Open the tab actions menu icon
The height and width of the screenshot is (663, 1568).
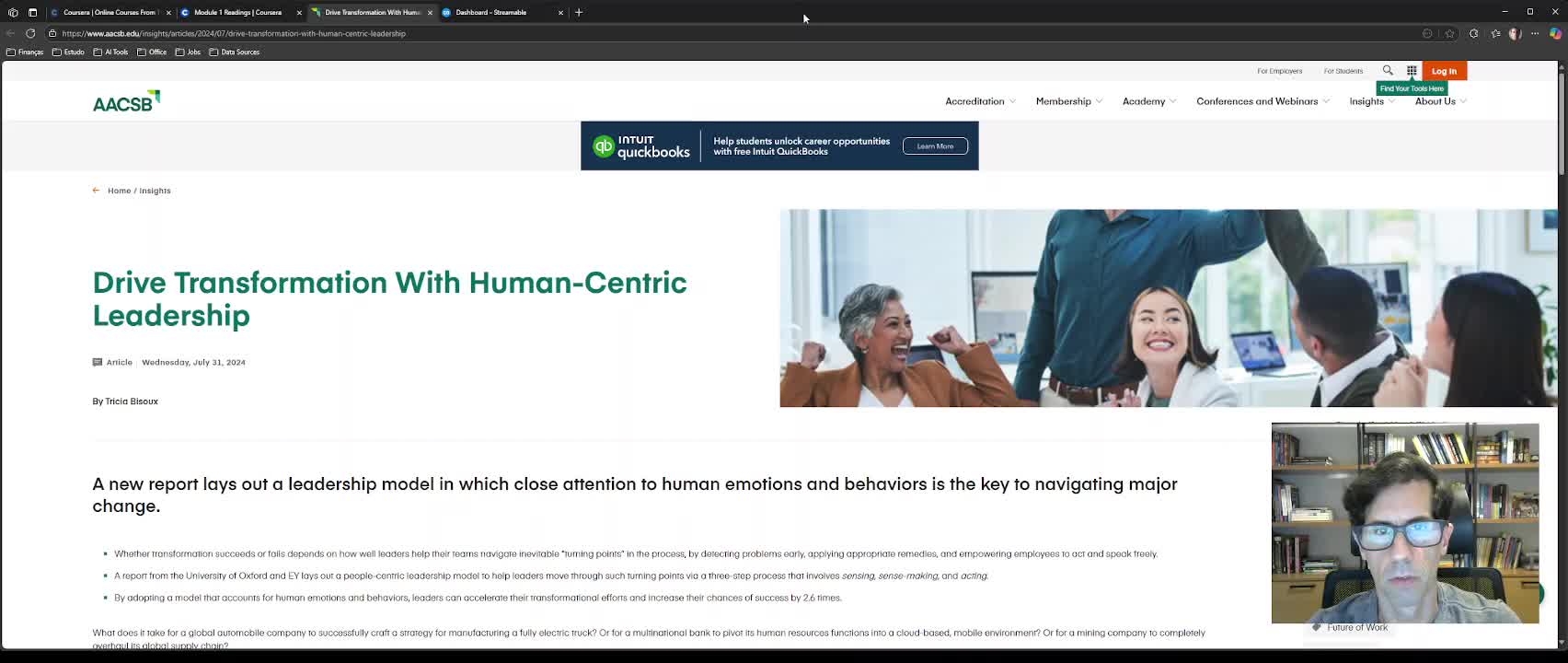tap(32, 12)
